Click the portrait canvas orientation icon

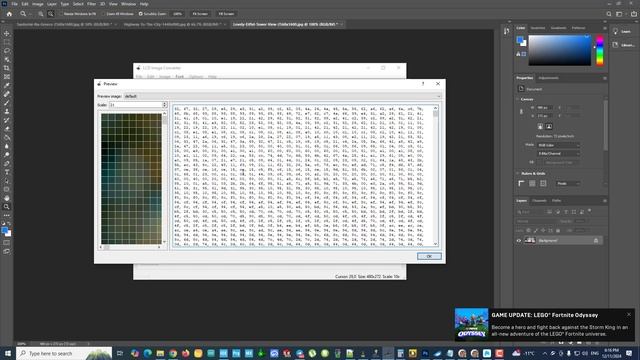540,127
